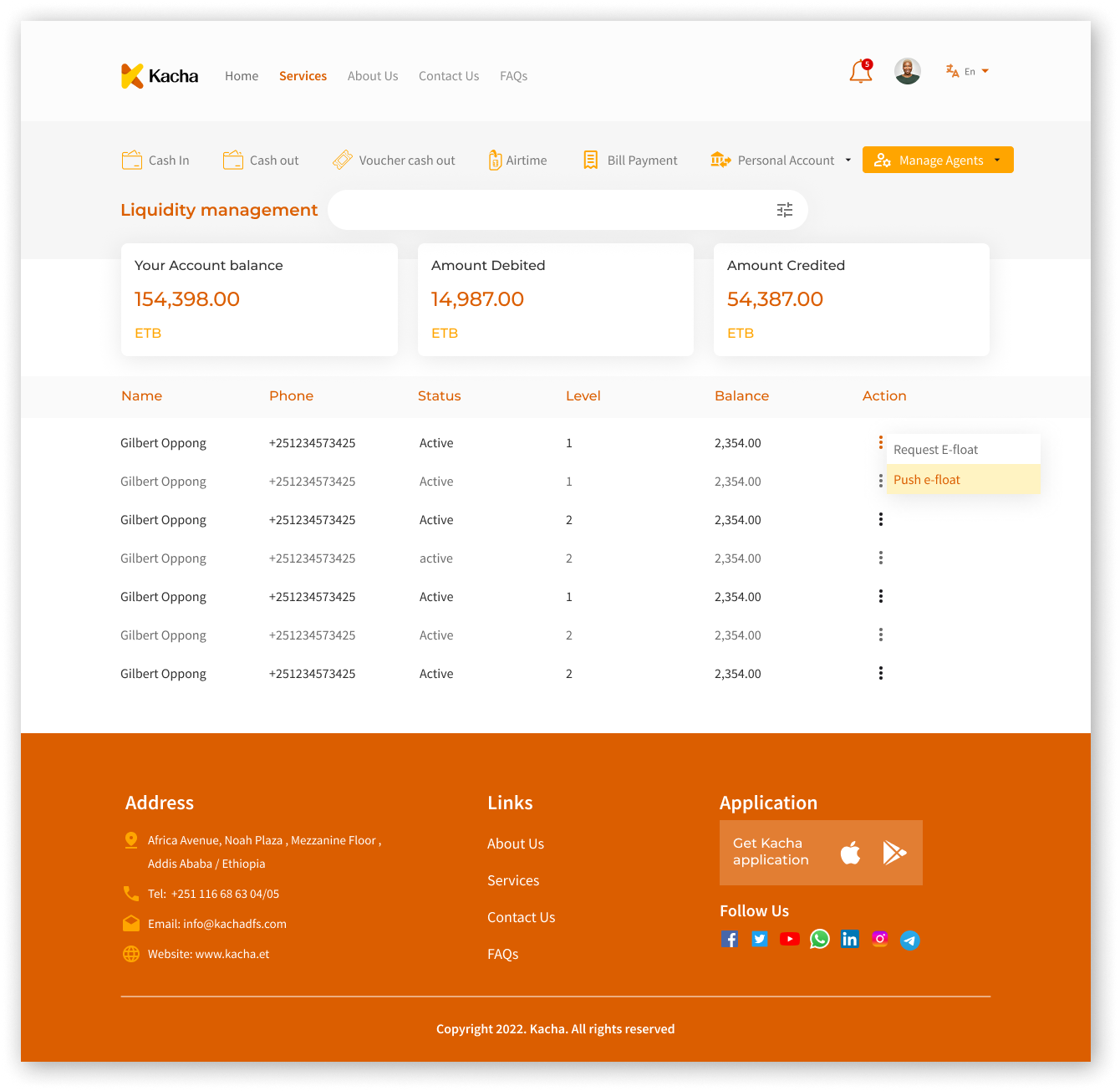Open the LinkedIn social icon

pos(849,940)
